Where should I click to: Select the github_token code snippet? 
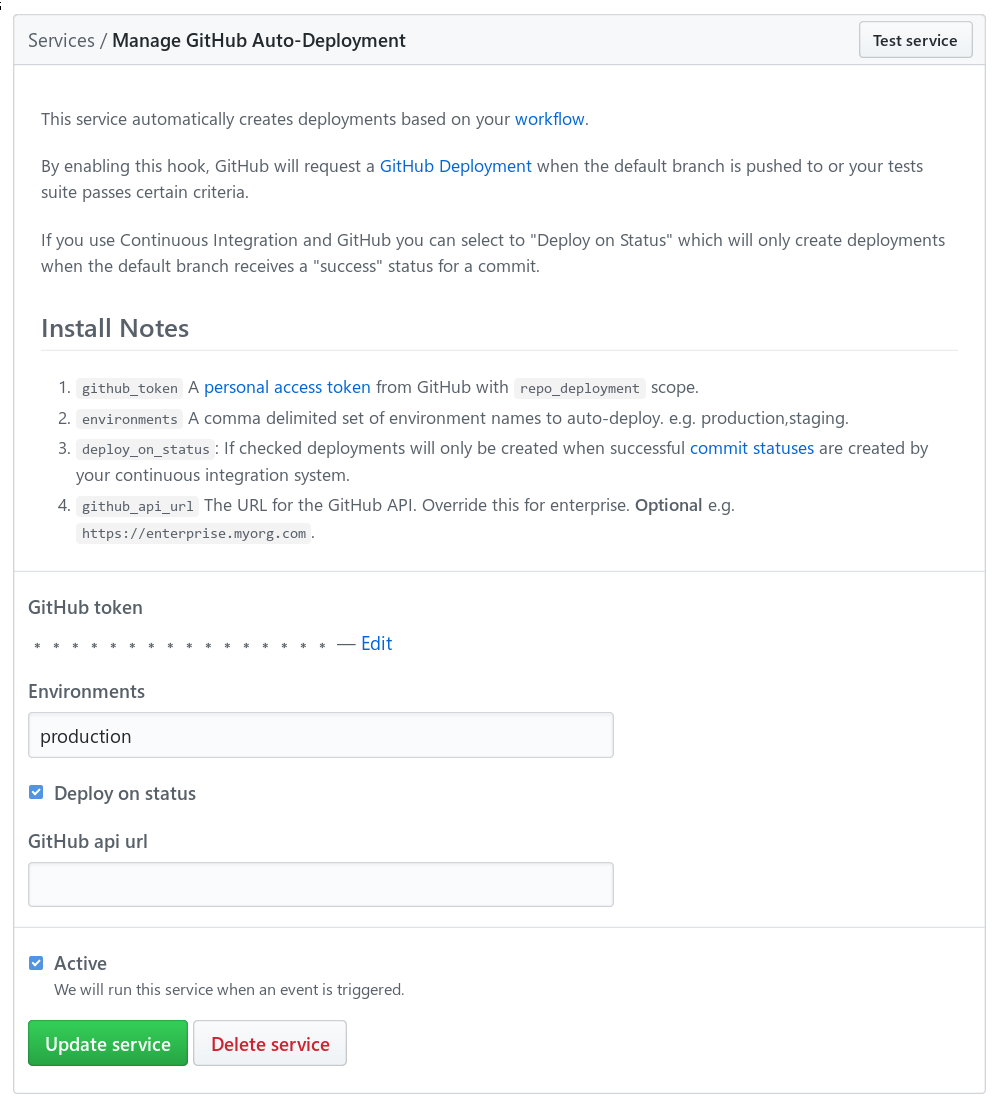pyautogui.click(x=129, y=388)
